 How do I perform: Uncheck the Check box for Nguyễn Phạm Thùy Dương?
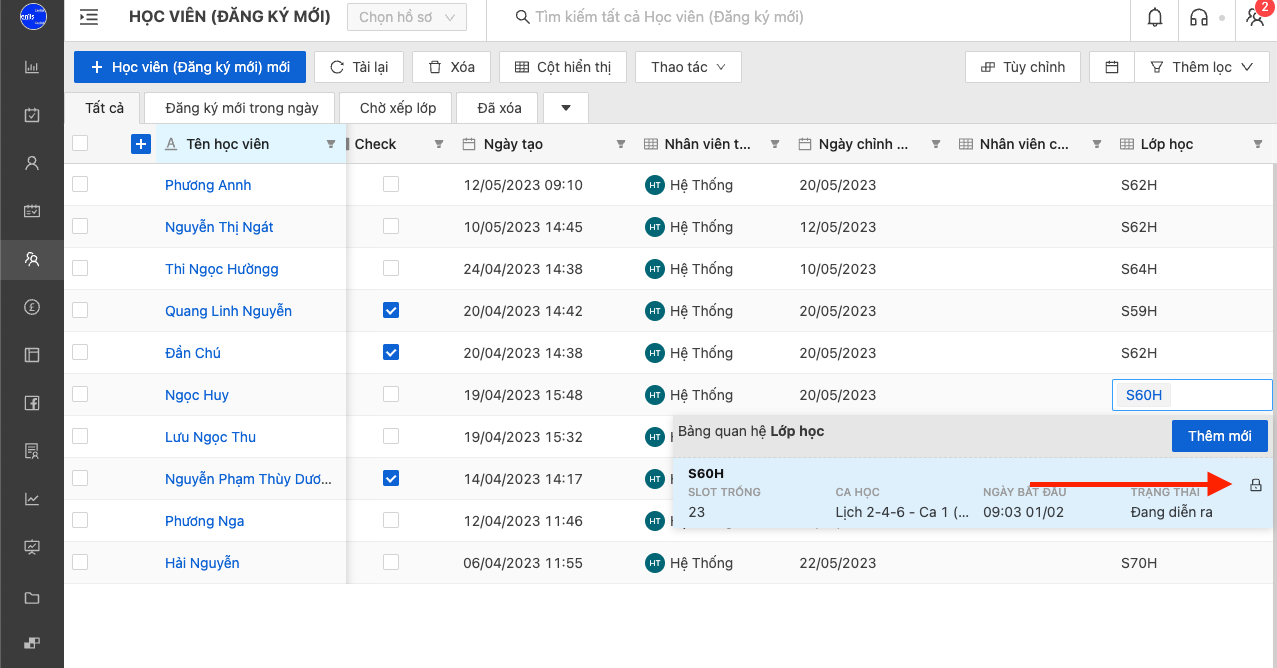pos(391,478)
